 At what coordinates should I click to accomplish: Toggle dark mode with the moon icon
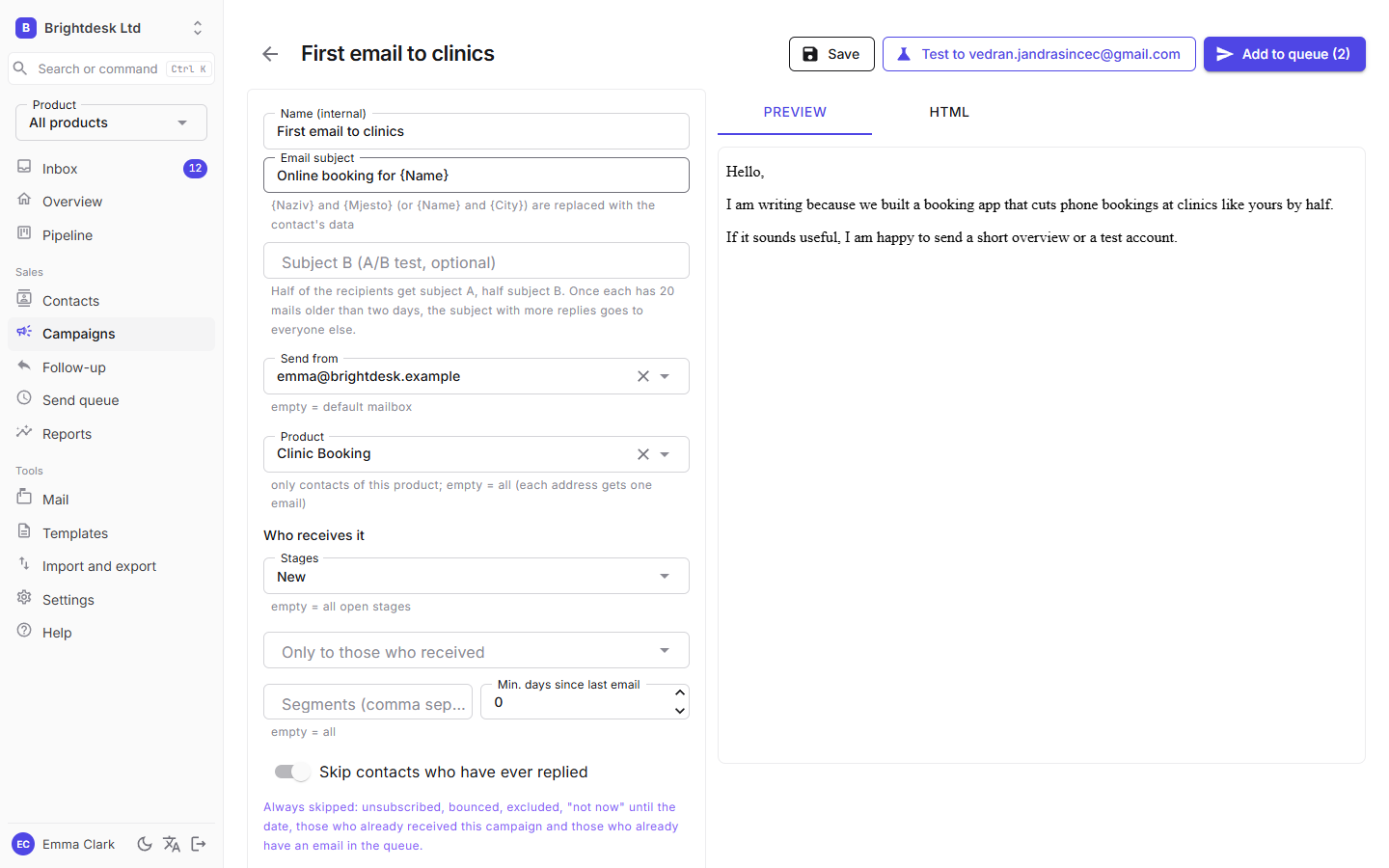pos(145,844)
